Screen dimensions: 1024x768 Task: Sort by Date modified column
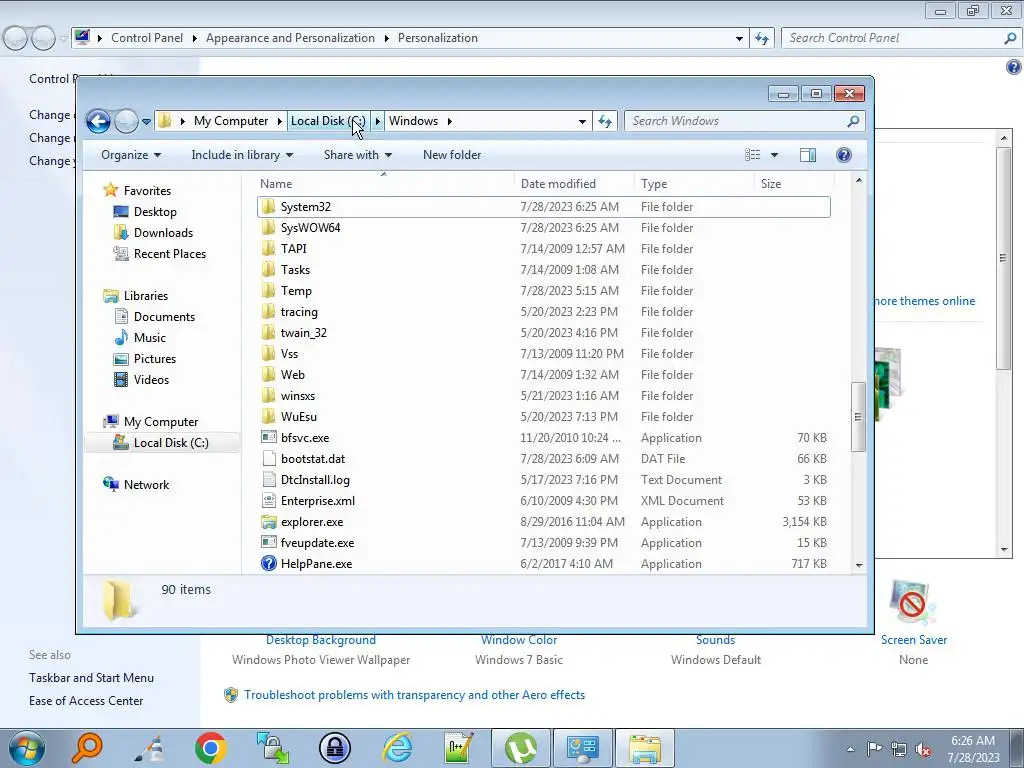[x=574, y=184]
